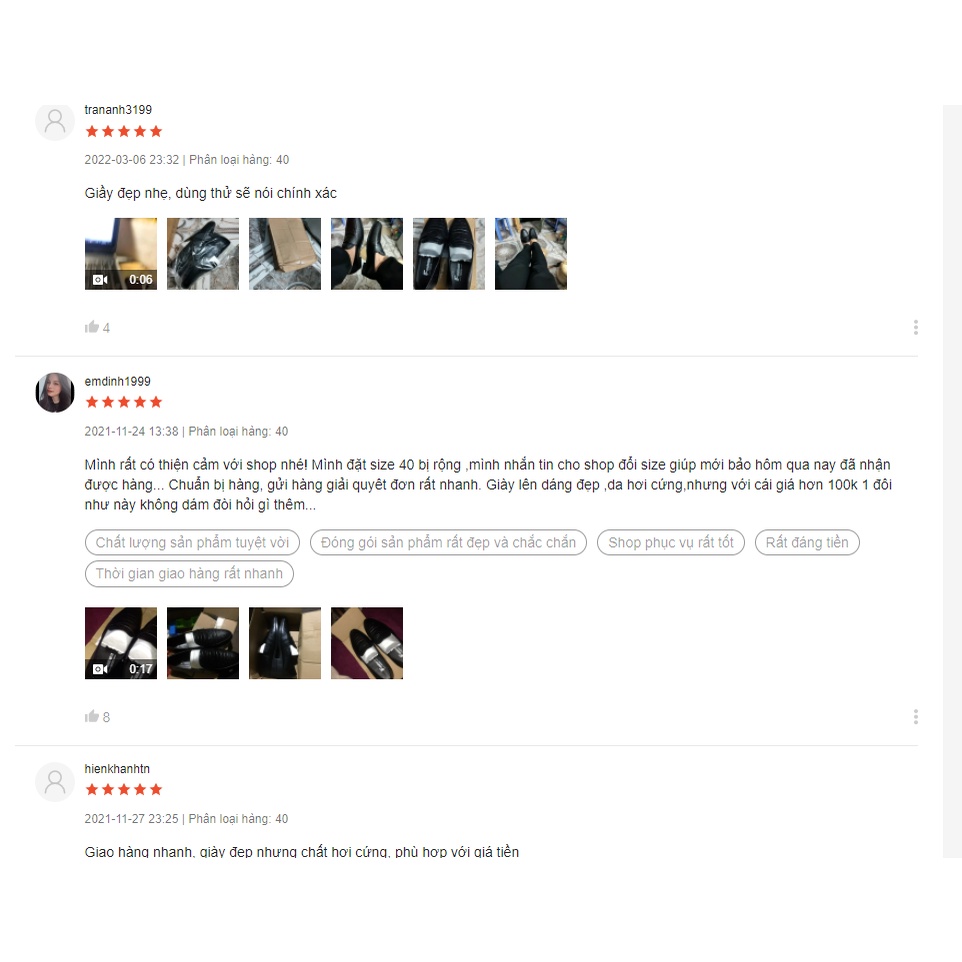The height and width of the screenshot is (962, 962).
Task: Like the review by emdinh1999
Action: 91,716
